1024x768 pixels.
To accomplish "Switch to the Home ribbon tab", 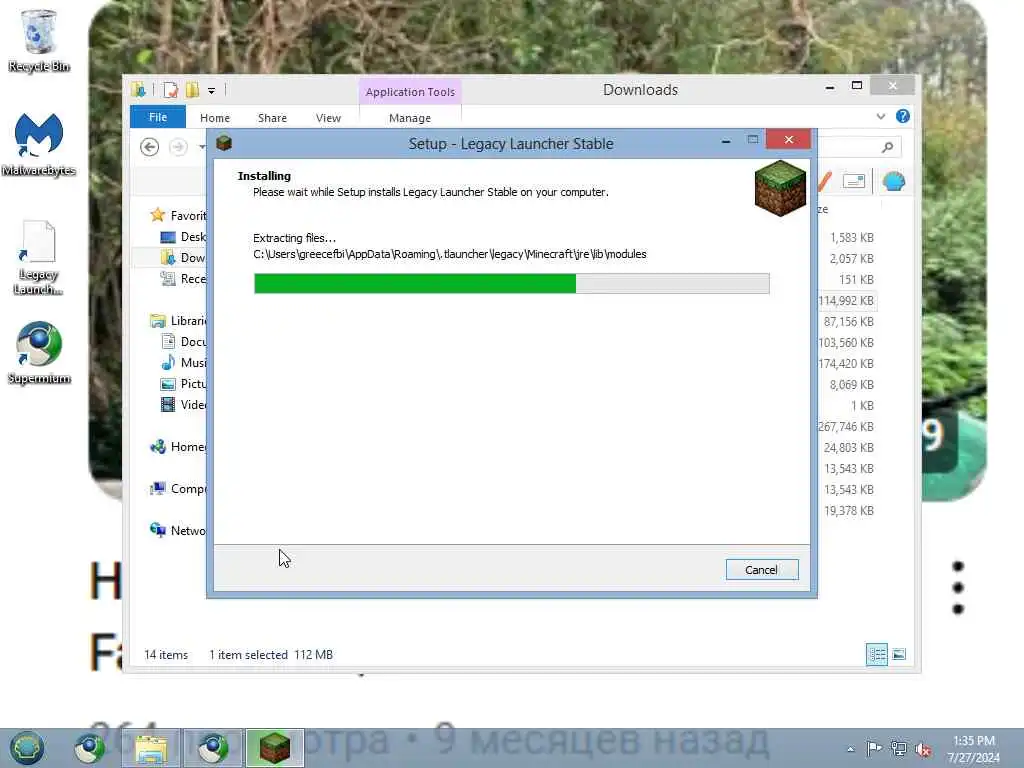I will [x=215, y=118].
